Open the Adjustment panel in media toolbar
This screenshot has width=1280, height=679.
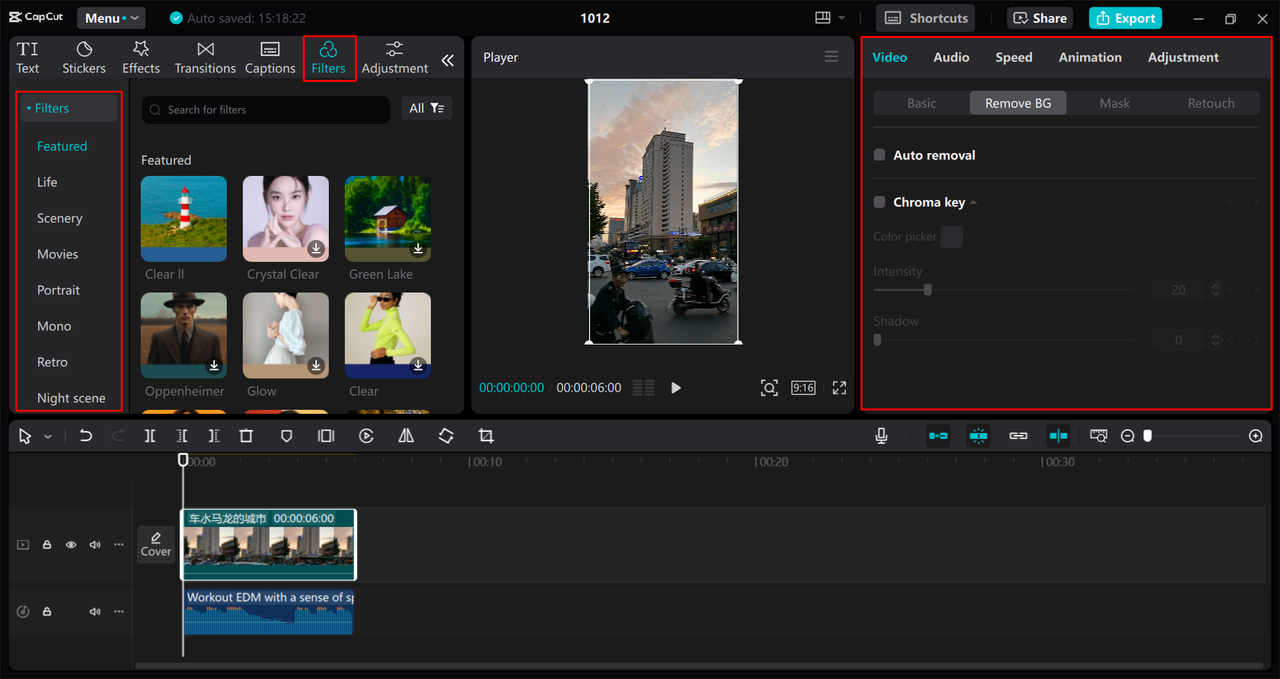(395, 58)
